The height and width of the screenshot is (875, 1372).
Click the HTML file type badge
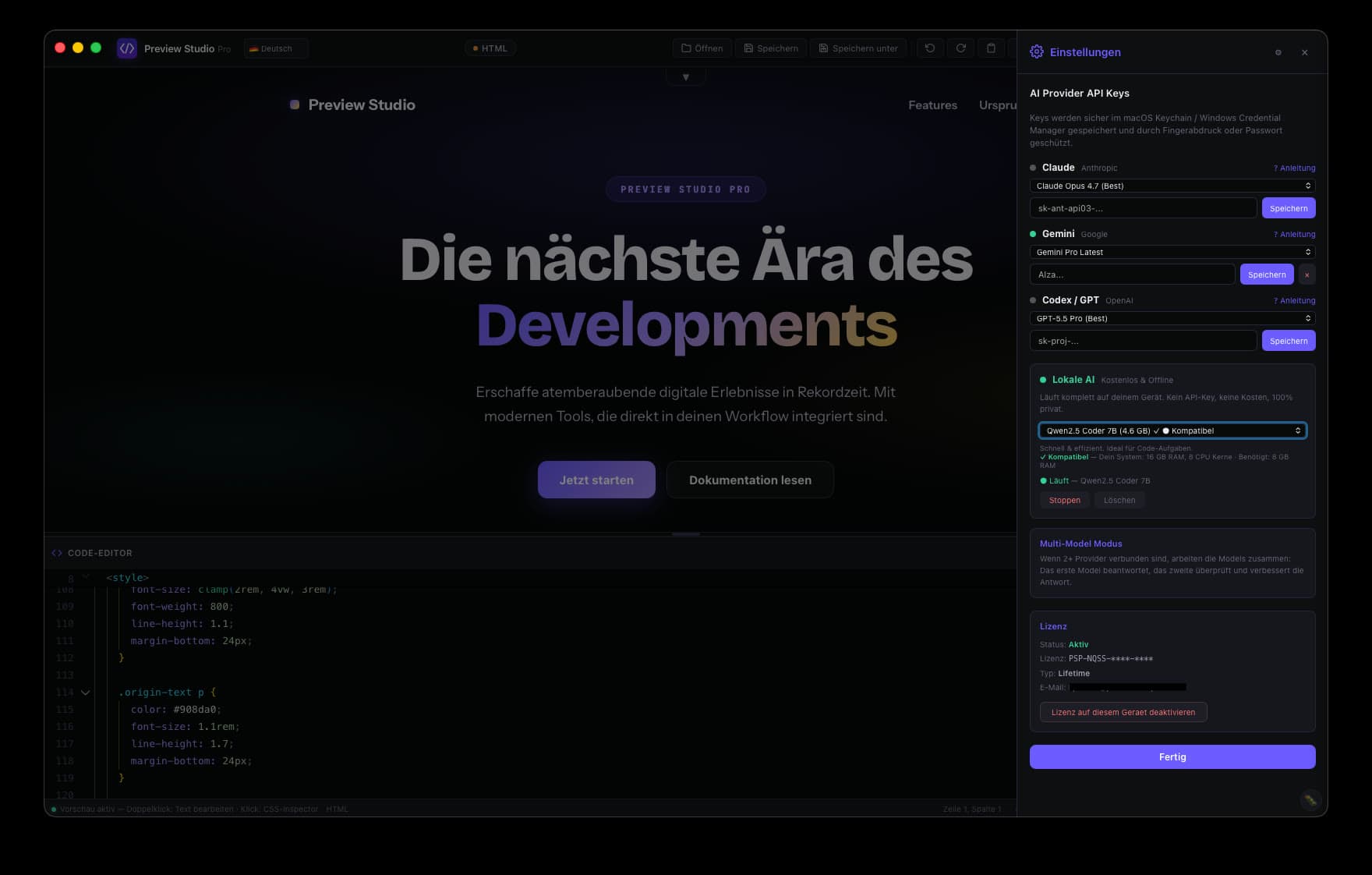[490, 48]
